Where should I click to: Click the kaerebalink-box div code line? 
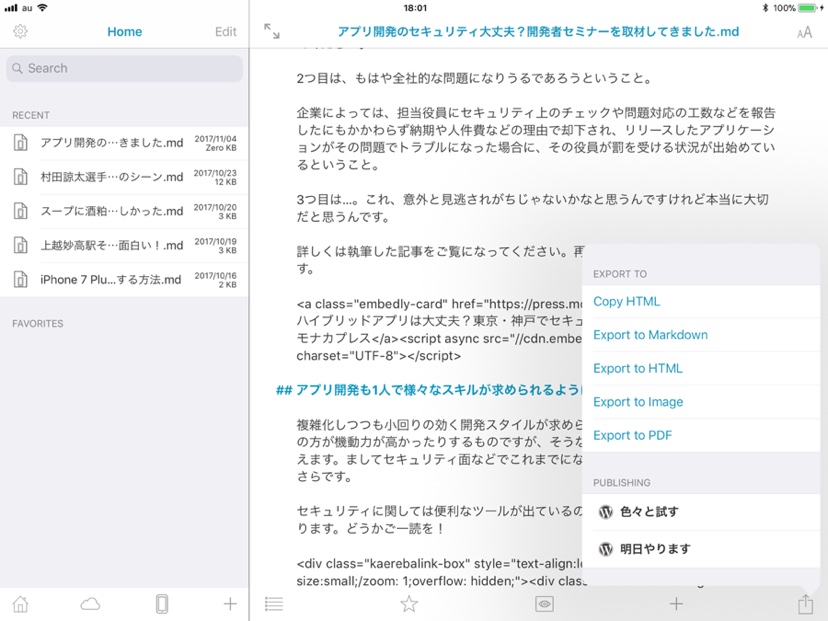tap(439, 564)
